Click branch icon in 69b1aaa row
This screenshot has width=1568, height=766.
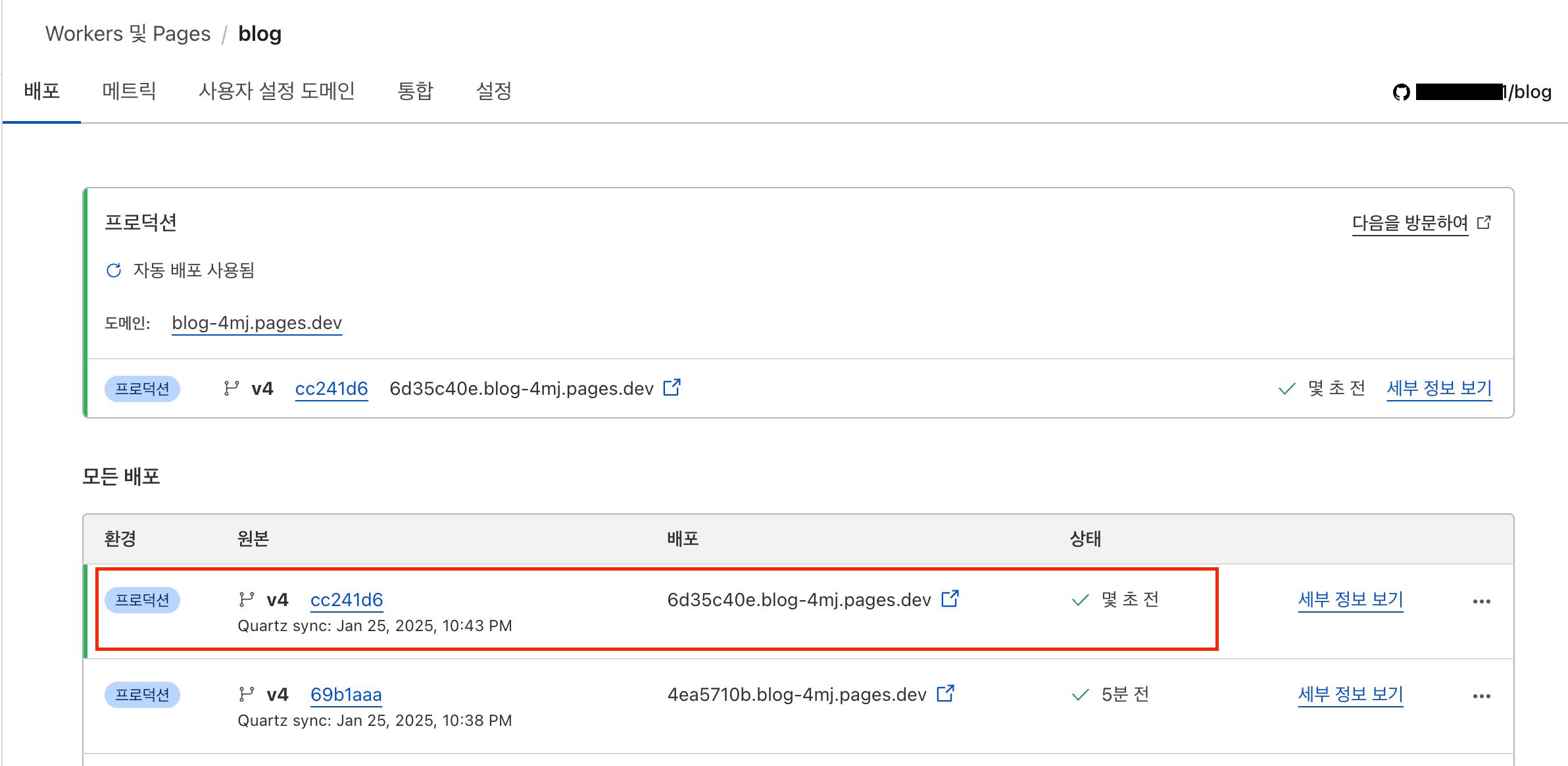pyautogui.click(x=246, y=694)
